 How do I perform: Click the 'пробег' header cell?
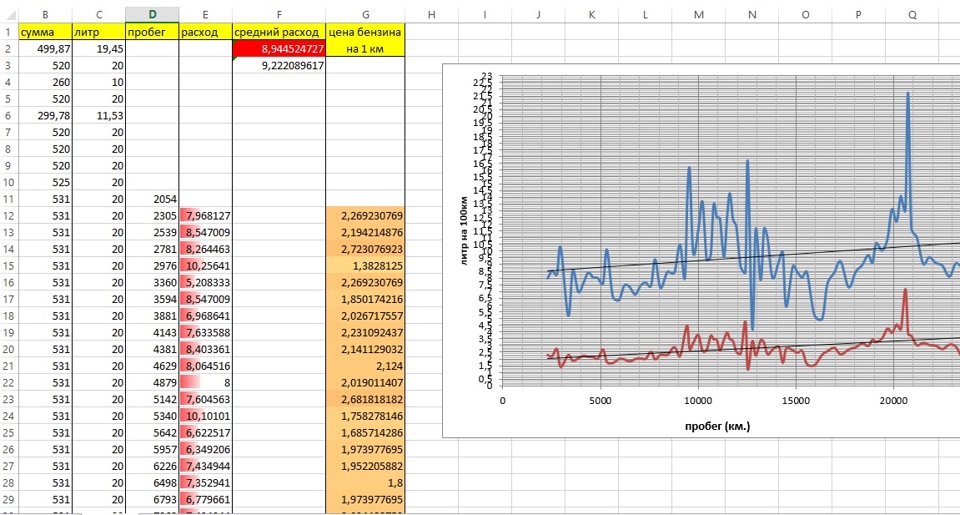pyautogui.click(x=152, y=32)
